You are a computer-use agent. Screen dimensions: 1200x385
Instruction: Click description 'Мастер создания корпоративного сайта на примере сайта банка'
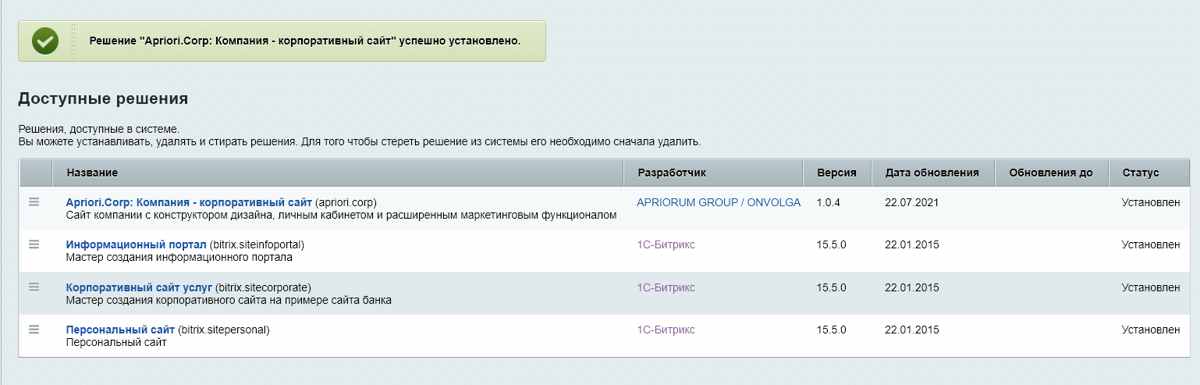click(229, 300)
